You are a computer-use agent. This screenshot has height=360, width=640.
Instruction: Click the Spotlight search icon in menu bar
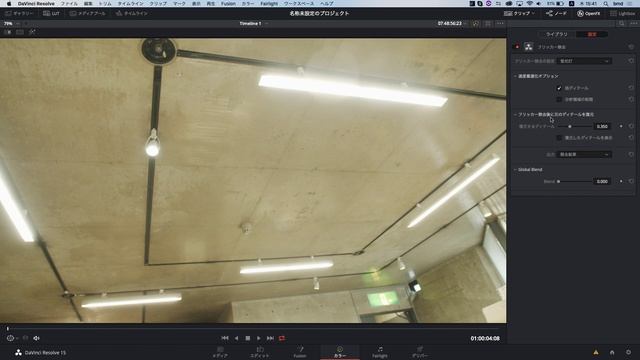coord(606,4)
